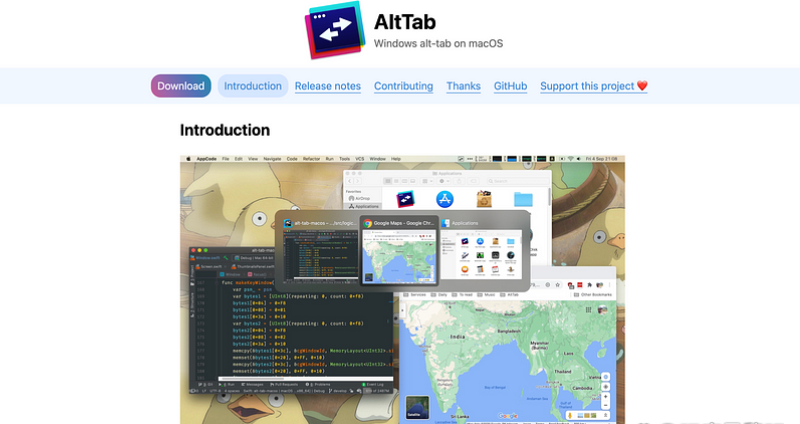This screenshot has width=800, height=424.
Task: Open the Help menu in the menu bar
Action: coord(396,159)
